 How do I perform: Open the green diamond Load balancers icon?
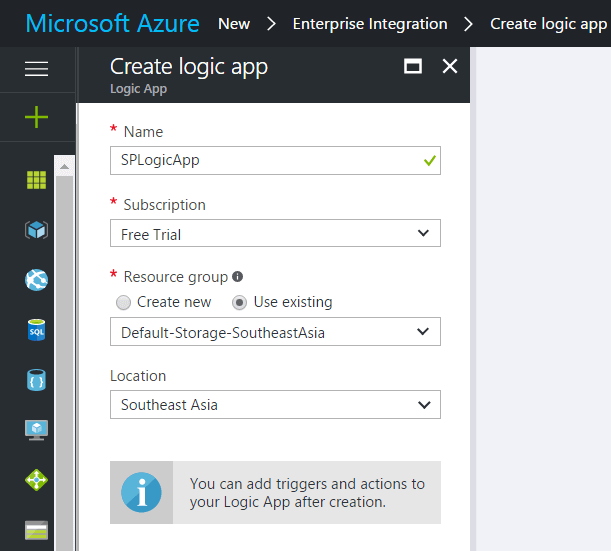36,480
